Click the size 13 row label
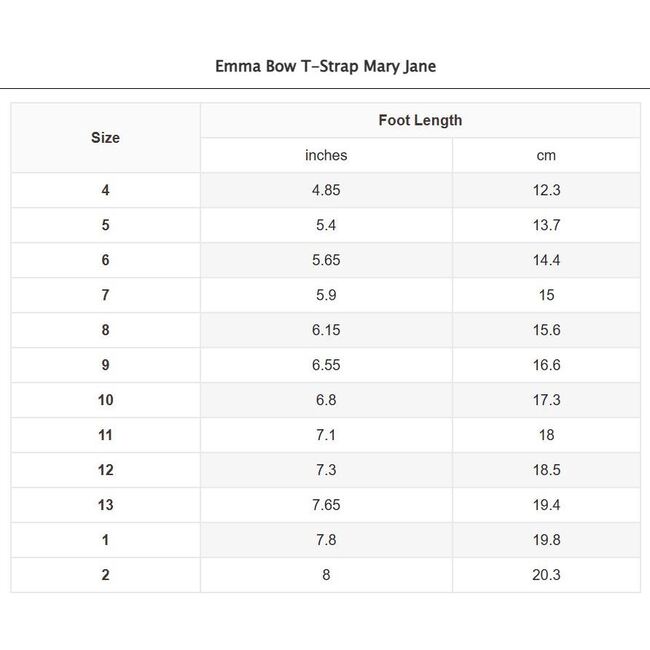 click(x=105, y=505)
